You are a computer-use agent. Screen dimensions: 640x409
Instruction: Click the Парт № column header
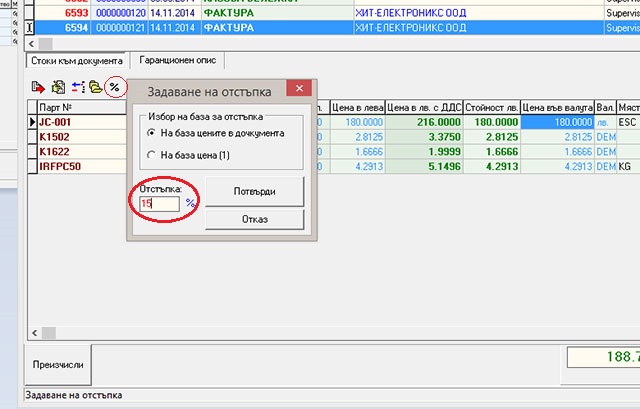82,107
